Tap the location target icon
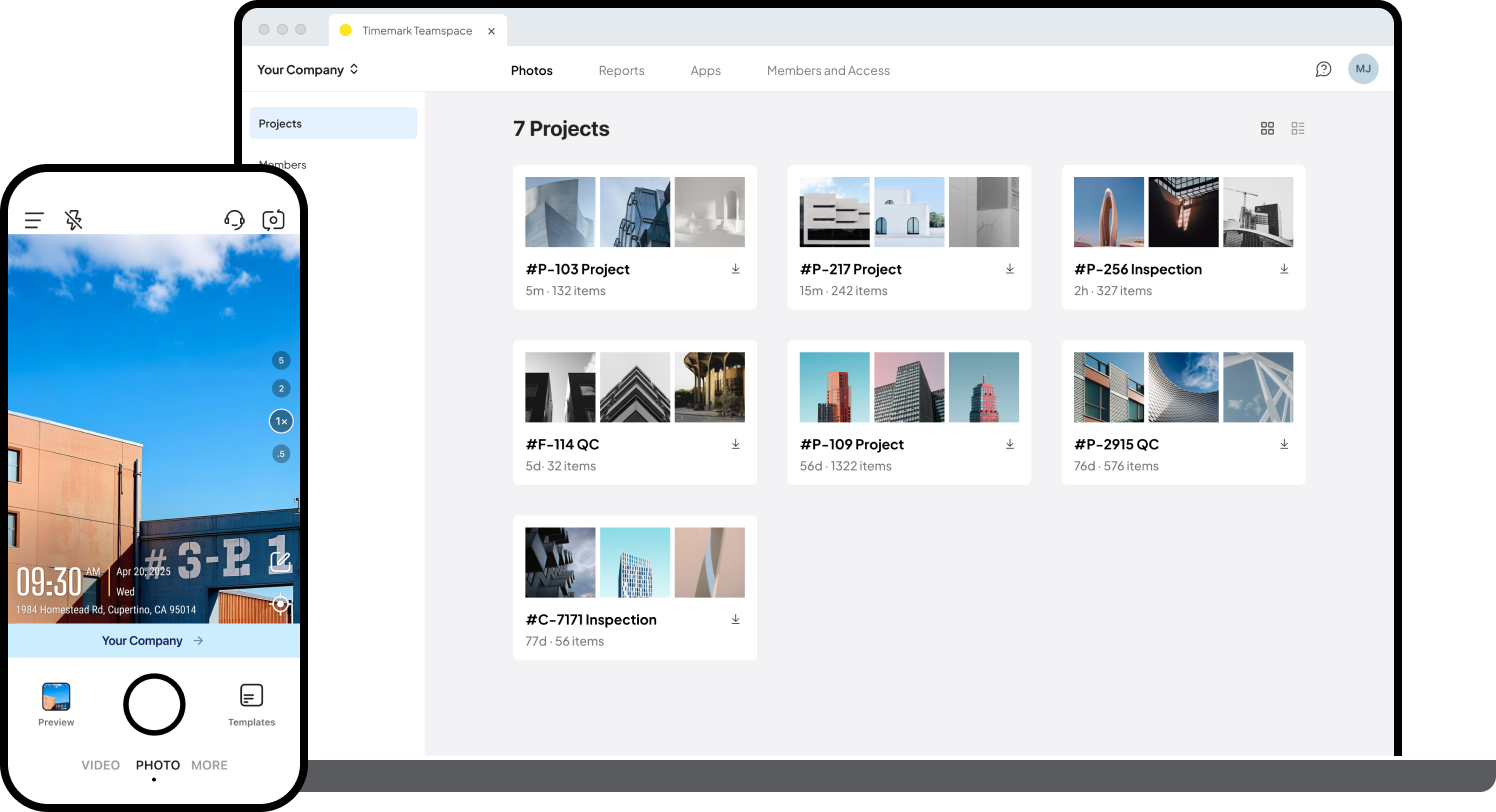Screen dimensions: 1496x812 pos(281,604)
